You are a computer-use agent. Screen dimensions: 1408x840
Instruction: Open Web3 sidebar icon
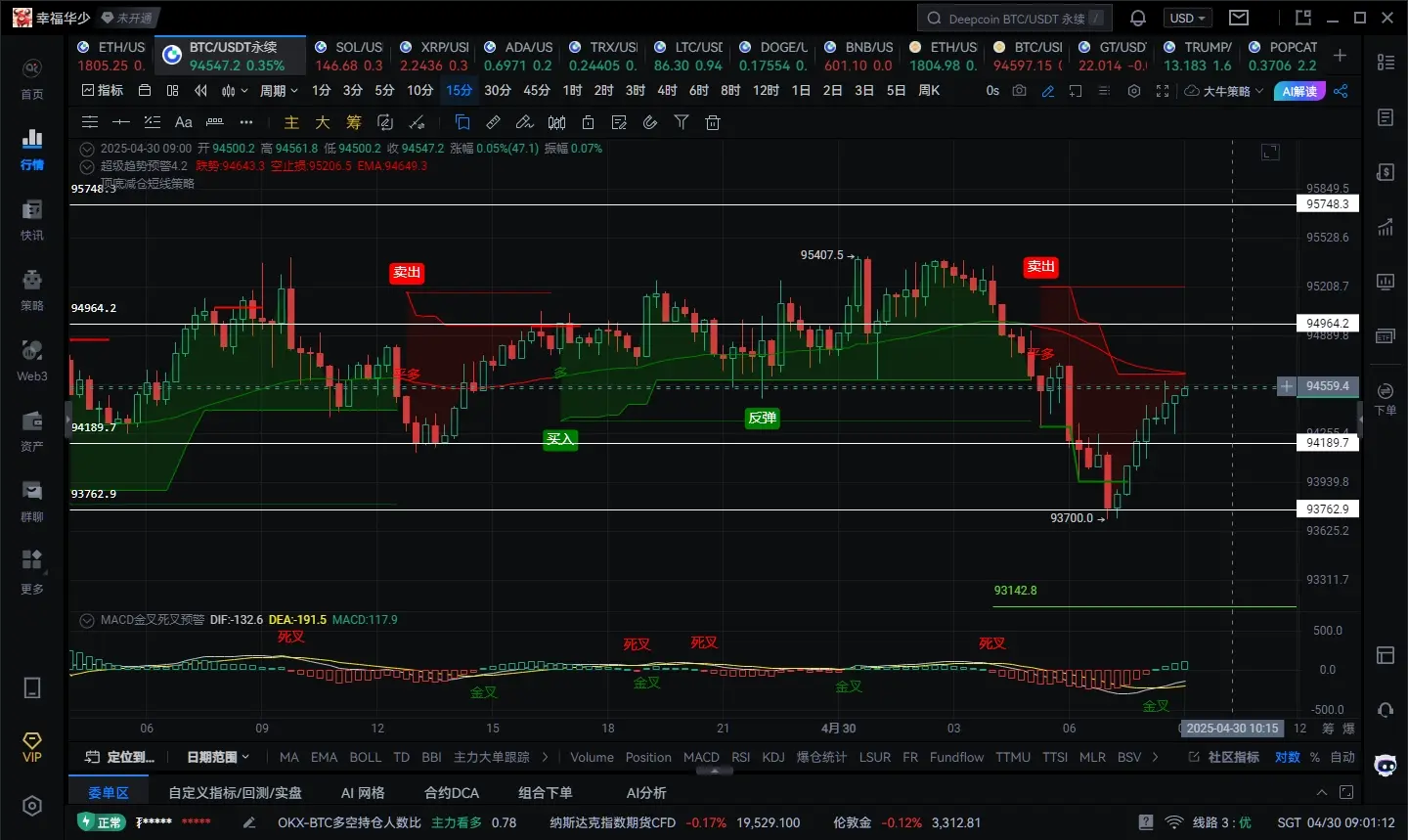click(32, 361)
